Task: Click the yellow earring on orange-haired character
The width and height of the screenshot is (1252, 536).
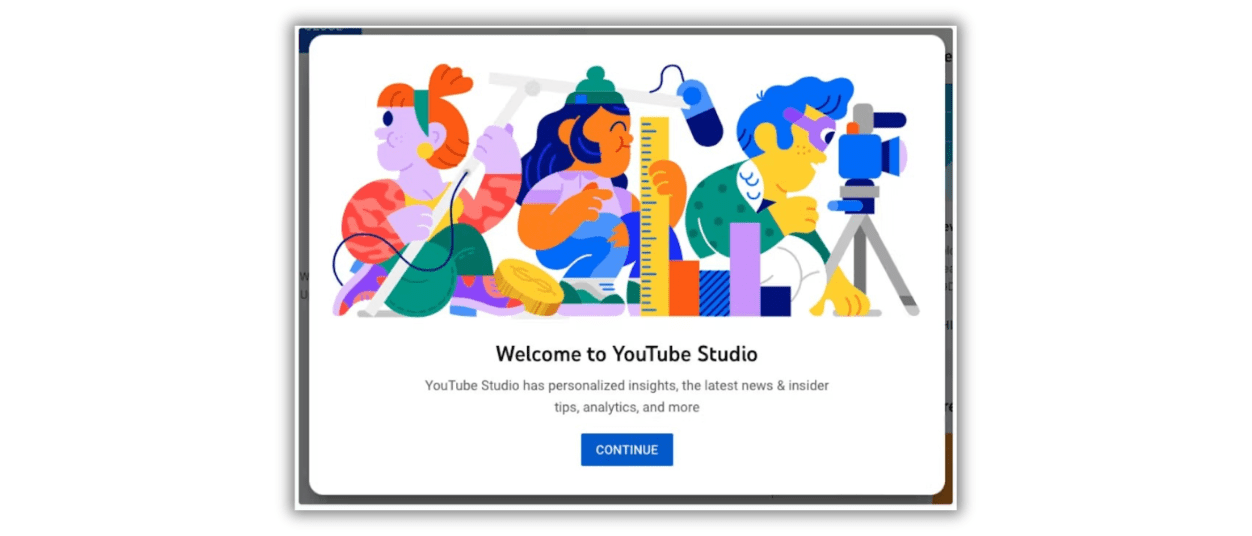Action: (425, 151)
